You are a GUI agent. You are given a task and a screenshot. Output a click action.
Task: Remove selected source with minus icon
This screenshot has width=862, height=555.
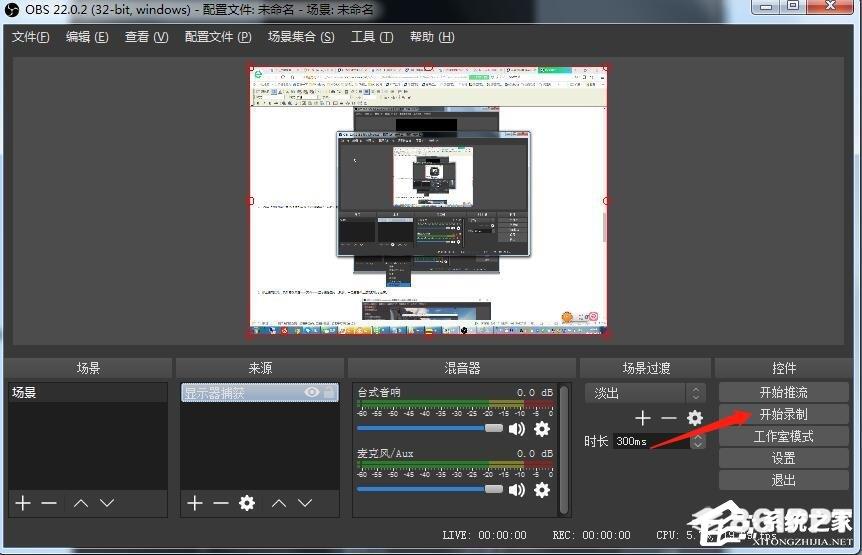click(x=221, y=503)
